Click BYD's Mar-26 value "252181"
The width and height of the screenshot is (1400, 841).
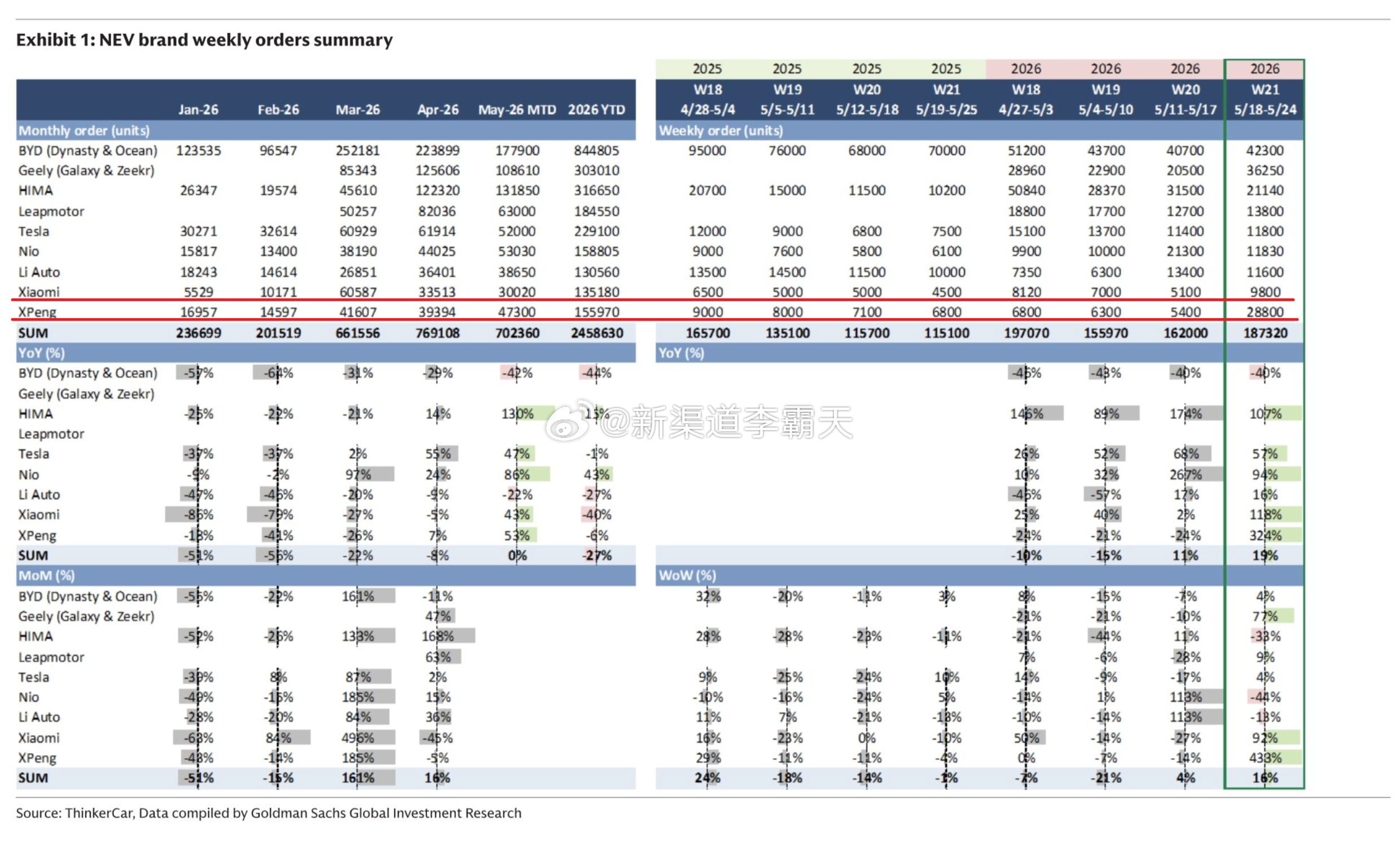pyautogui.click(x=358, y=150)
